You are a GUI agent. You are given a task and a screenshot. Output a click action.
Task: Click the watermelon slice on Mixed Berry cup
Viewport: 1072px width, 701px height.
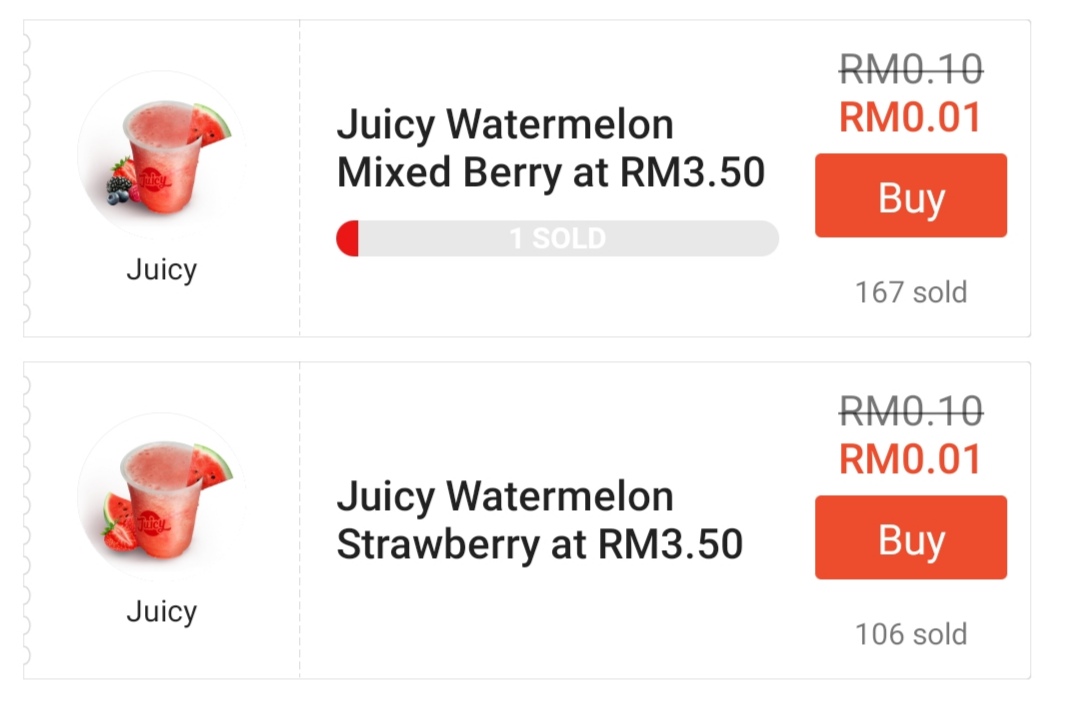point(212,123)
